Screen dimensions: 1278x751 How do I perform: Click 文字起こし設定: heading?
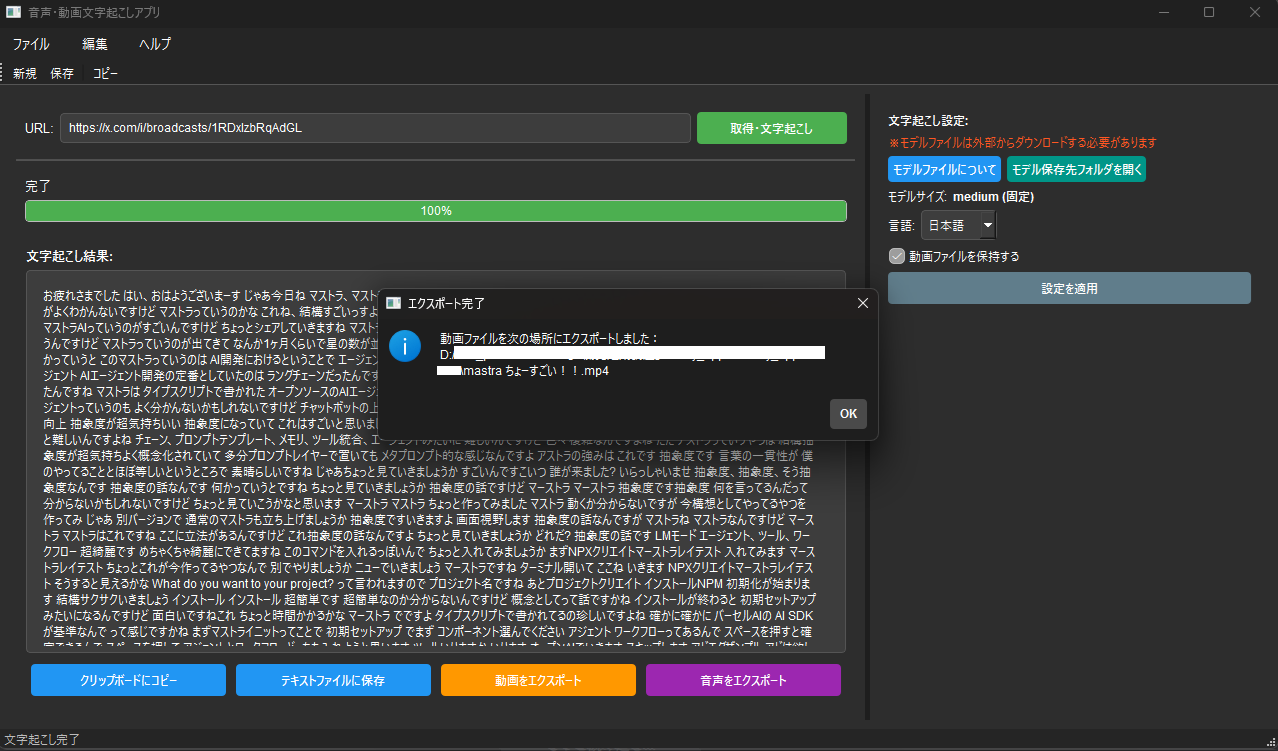(x=928, y=121)
